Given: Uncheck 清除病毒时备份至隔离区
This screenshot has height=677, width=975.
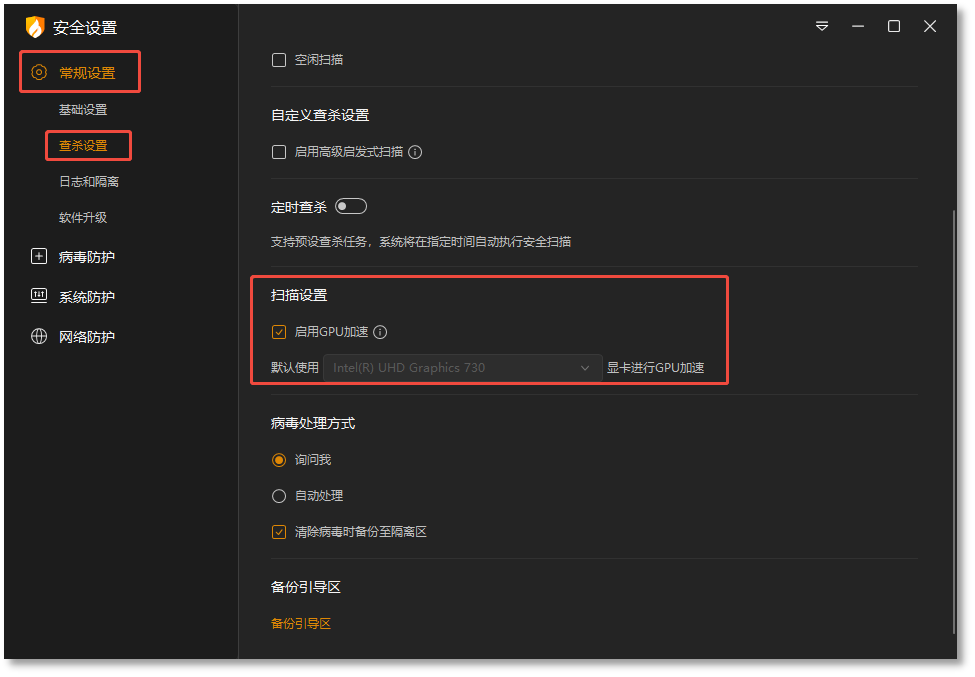Looking at the screenshot, I should (x=279, y=532).
